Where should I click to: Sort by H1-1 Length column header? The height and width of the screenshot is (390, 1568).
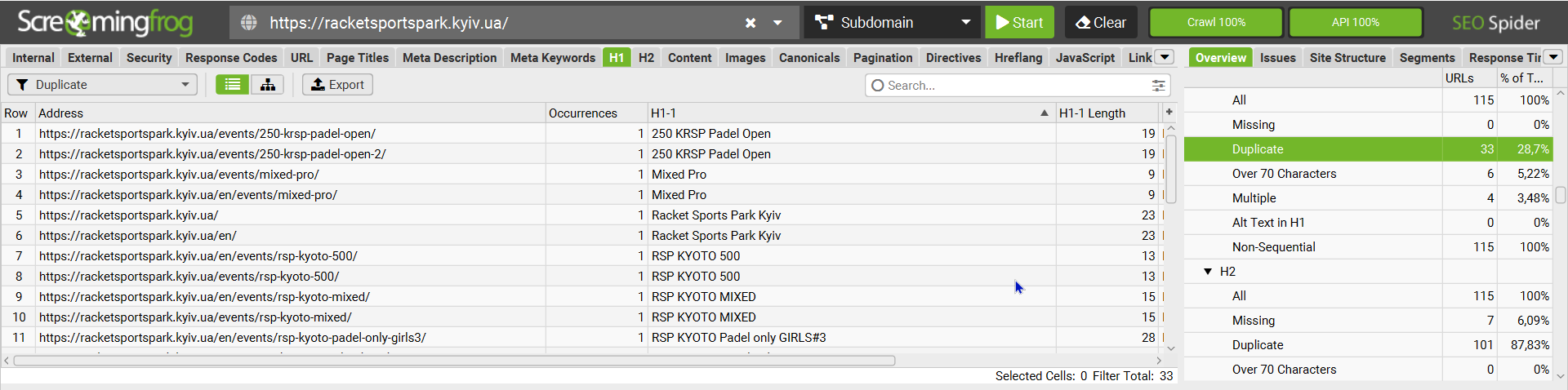1107,113
